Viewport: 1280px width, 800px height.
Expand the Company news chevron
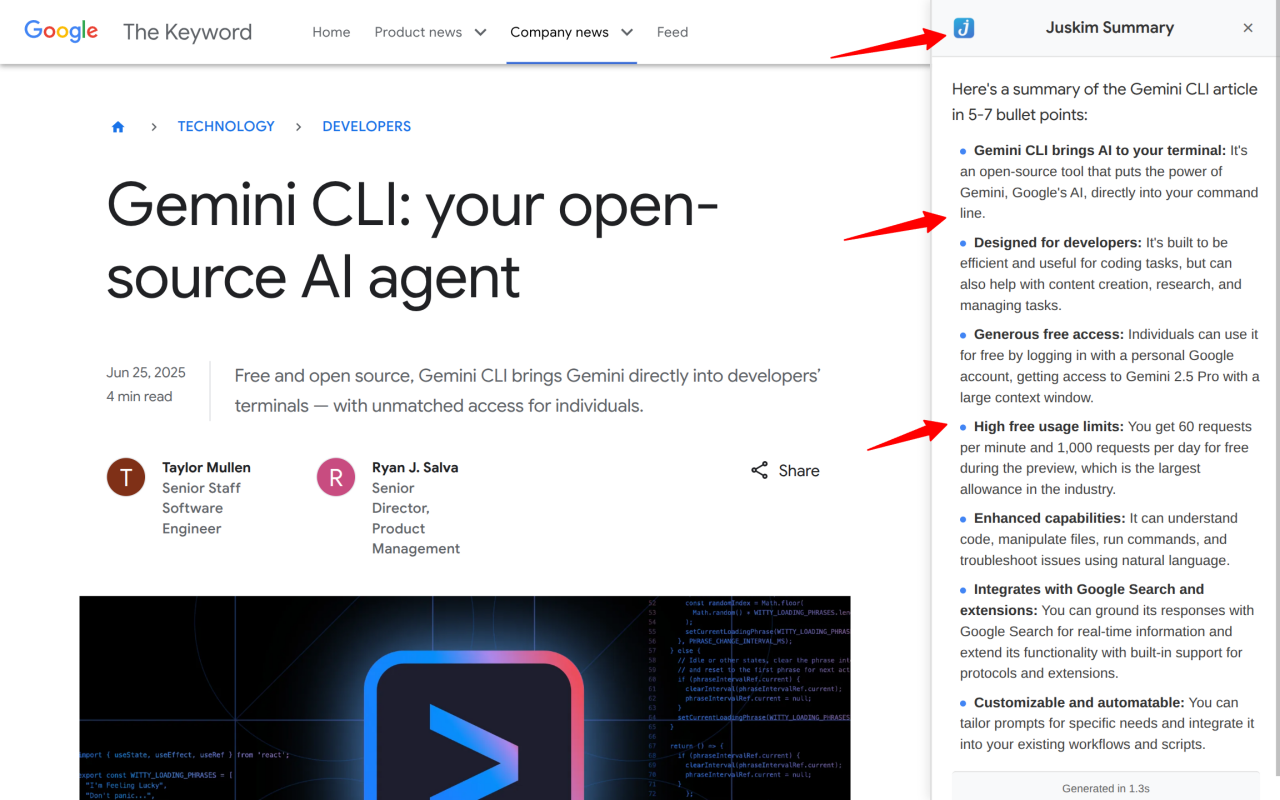tap(627, 32)
